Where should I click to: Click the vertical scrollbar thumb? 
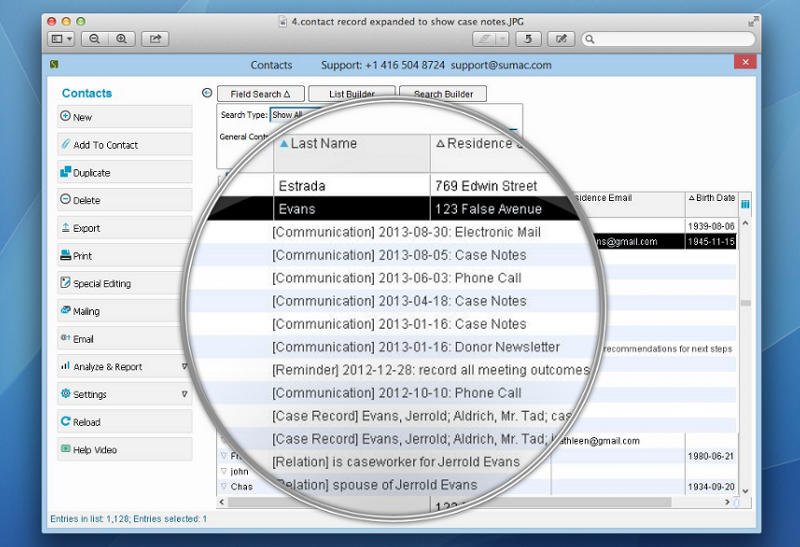point(745,303)
